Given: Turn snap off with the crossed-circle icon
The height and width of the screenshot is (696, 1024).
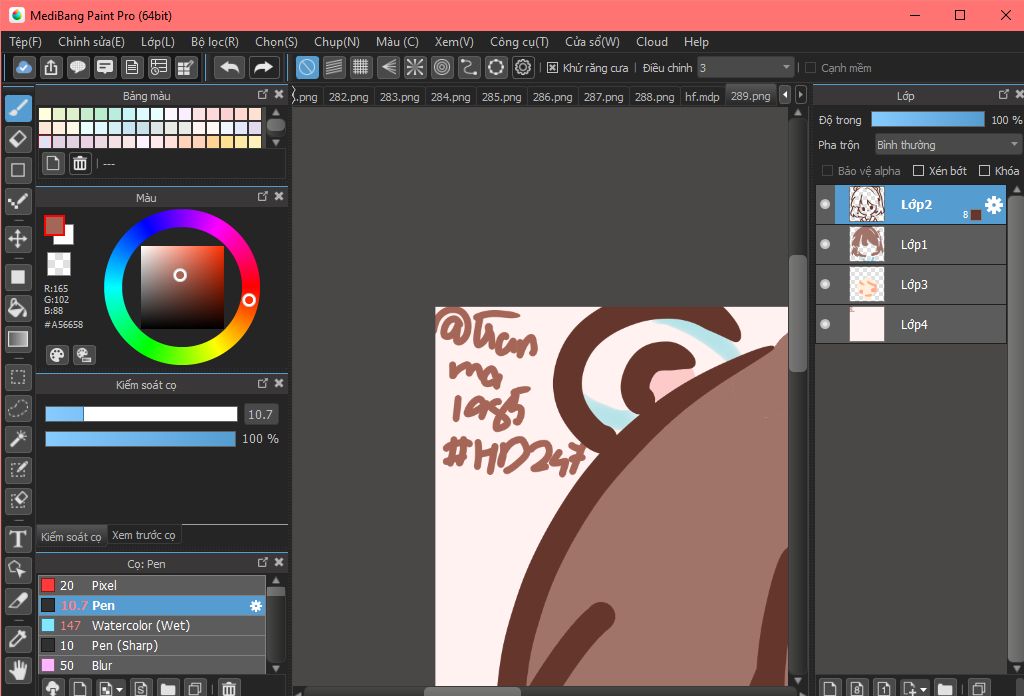Looking at the screenshot, I should 307,67.
